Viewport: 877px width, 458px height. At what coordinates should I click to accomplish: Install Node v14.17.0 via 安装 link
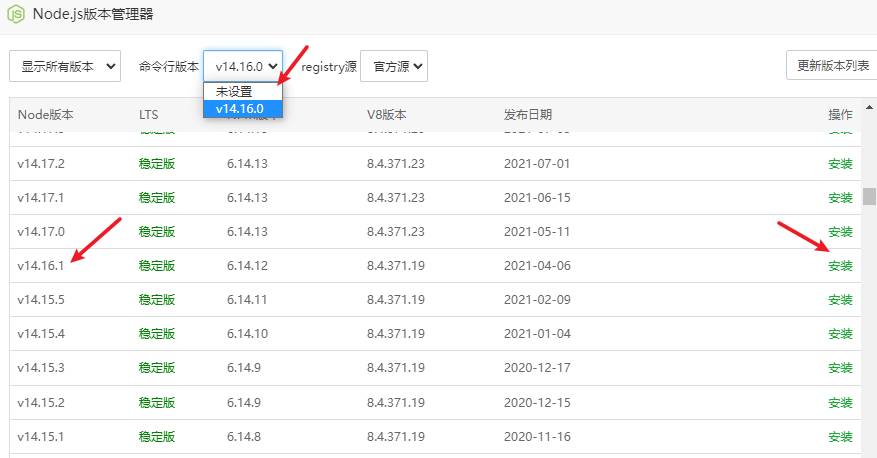click(x=840, y=232)
